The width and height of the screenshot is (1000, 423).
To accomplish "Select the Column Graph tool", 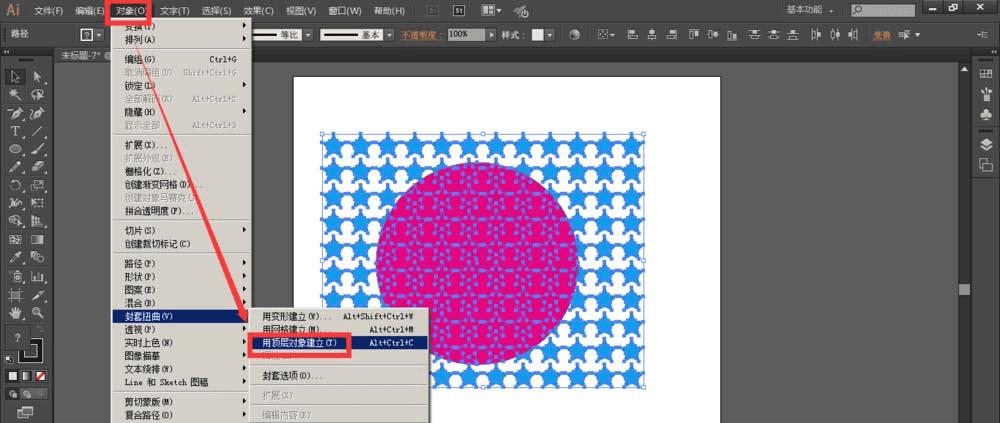I will click(38, 276).
